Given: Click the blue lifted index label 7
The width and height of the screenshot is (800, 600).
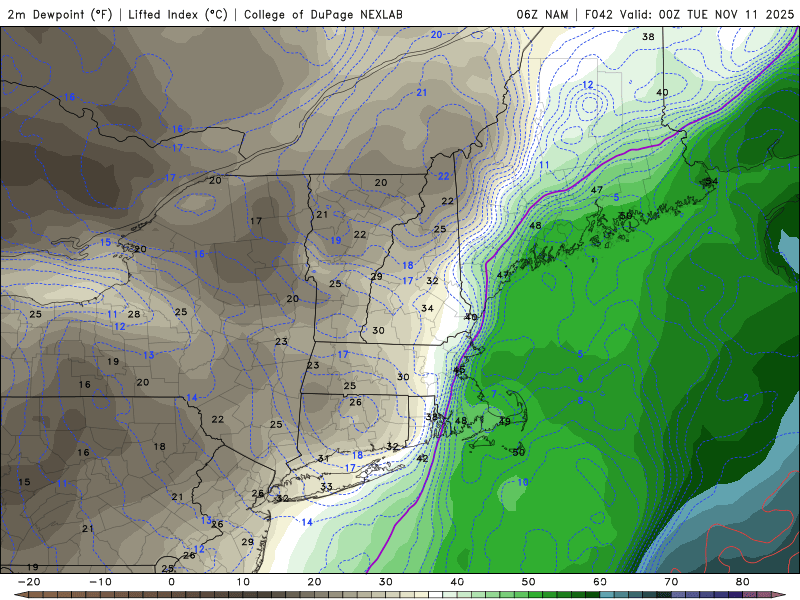Looking at the screenshot, I should tap(494, 394).
